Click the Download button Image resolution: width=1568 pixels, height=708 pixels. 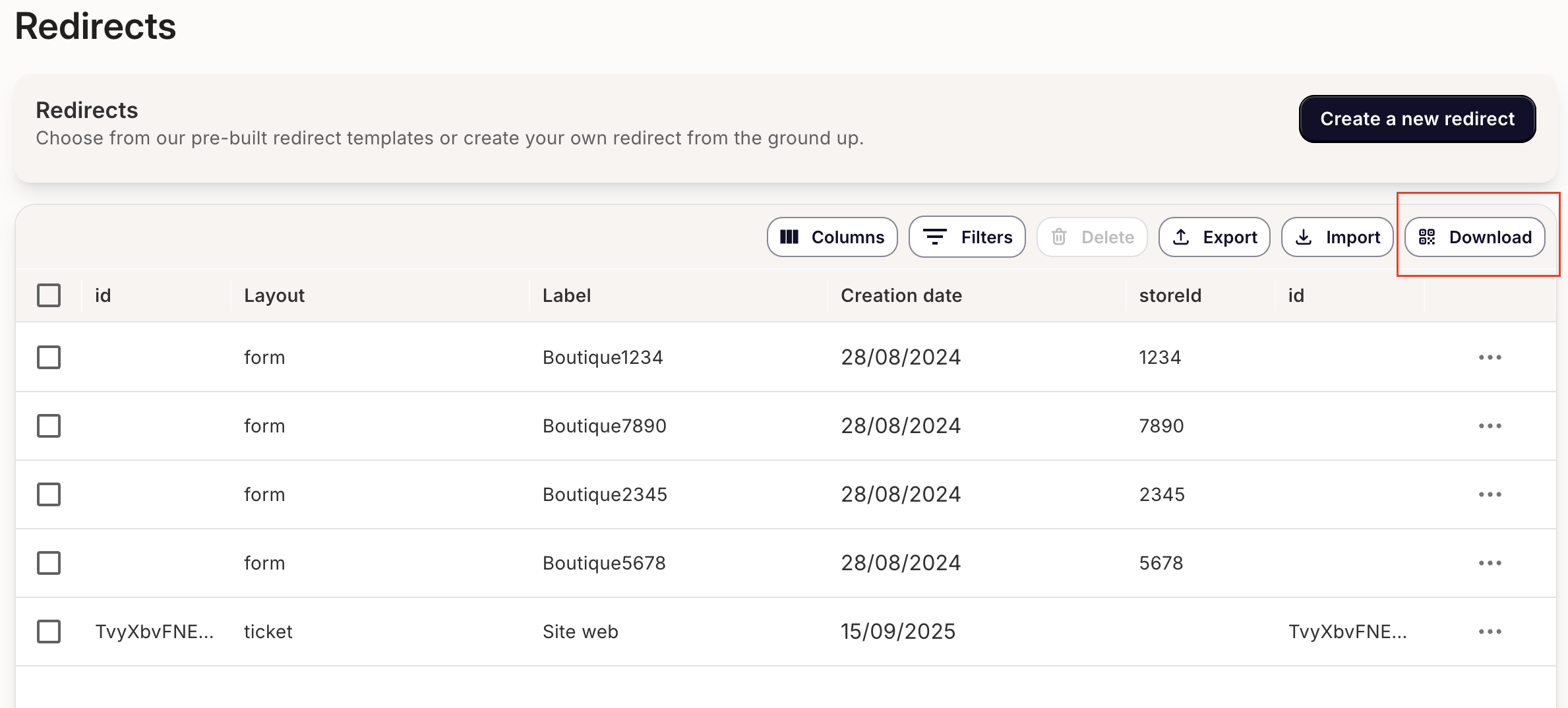pos(1475,237)
